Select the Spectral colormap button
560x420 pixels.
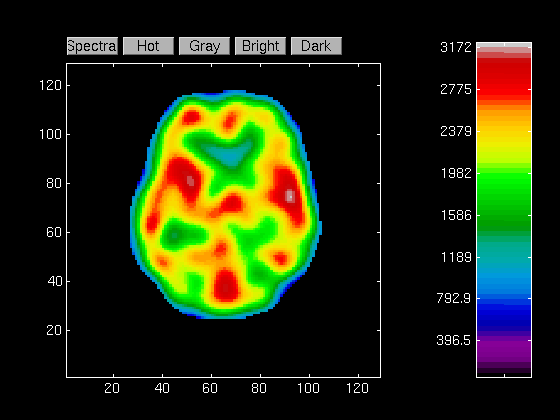click(x=92, y=46)
